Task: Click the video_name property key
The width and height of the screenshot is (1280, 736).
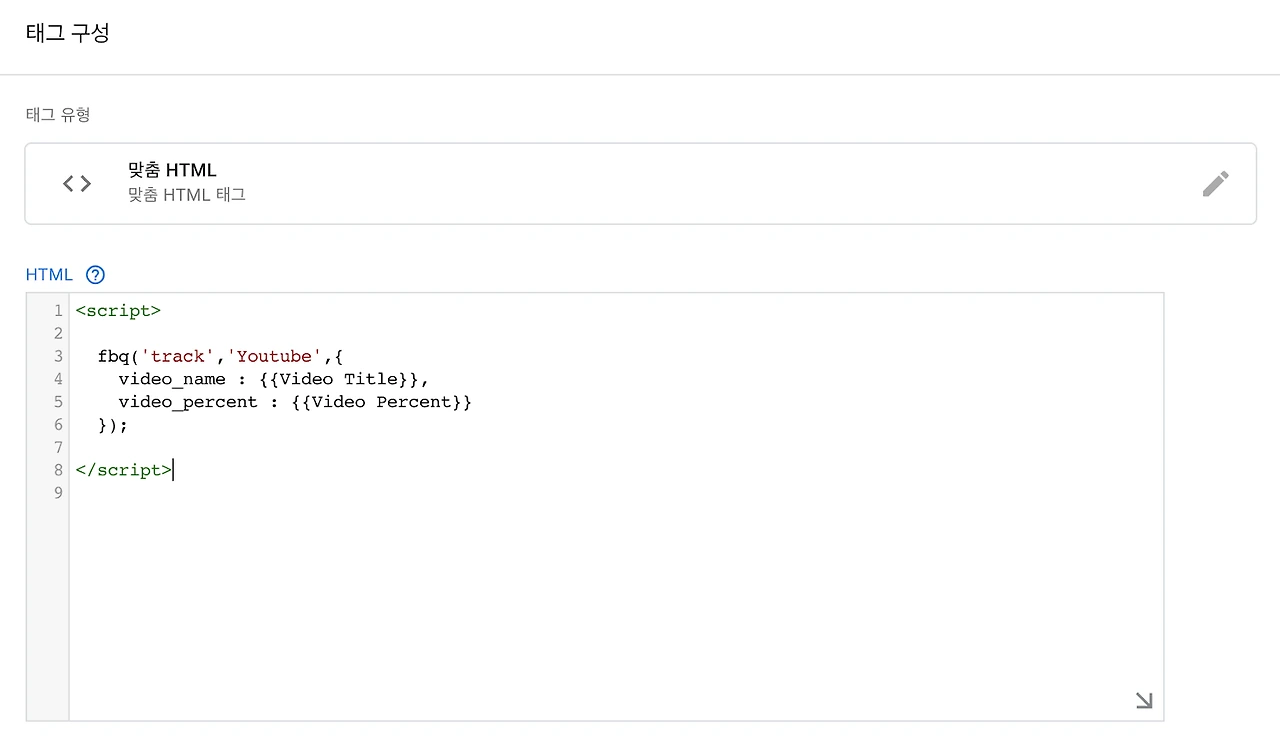Action: (x=172, y=380)
